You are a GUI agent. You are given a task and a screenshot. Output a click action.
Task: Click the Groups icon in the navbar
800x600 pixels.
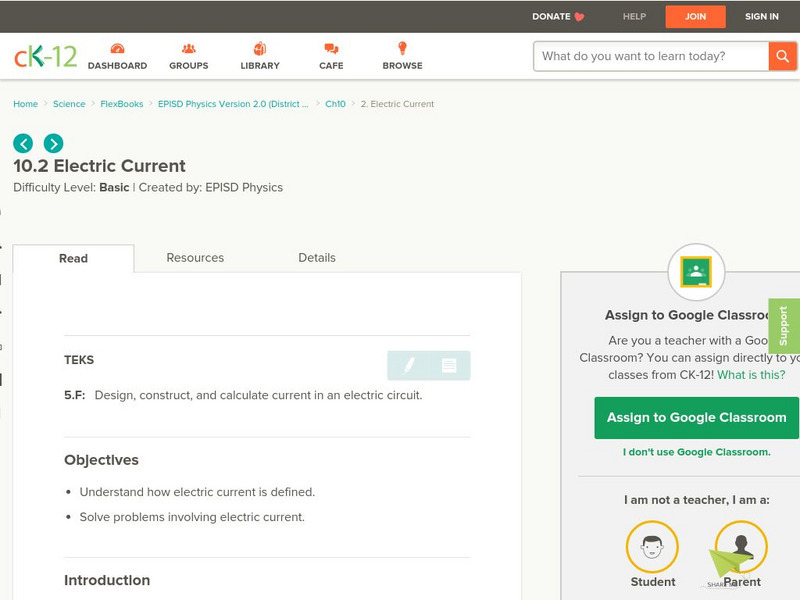tap(188, 47)
